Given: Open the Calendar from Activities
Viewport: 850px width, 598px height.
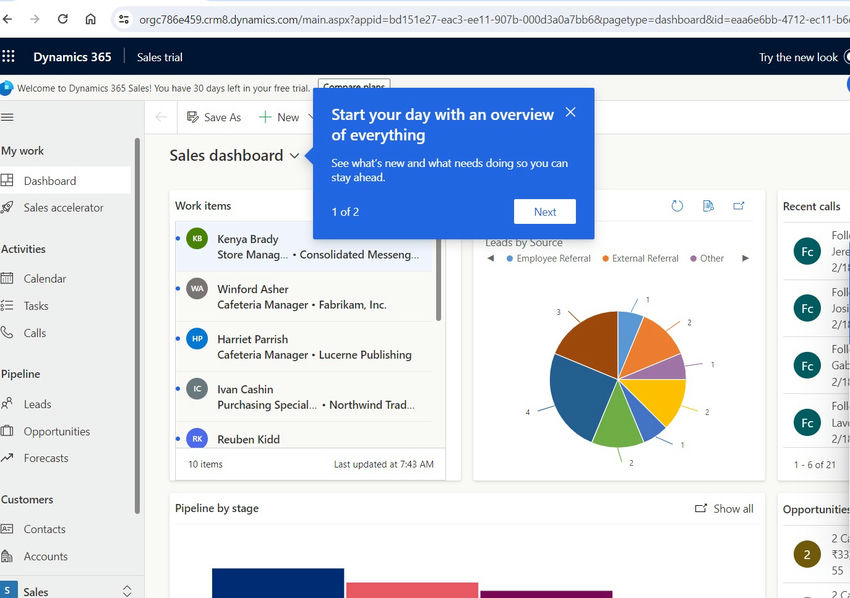Looking at the screenshot, I should pos(51,278).
